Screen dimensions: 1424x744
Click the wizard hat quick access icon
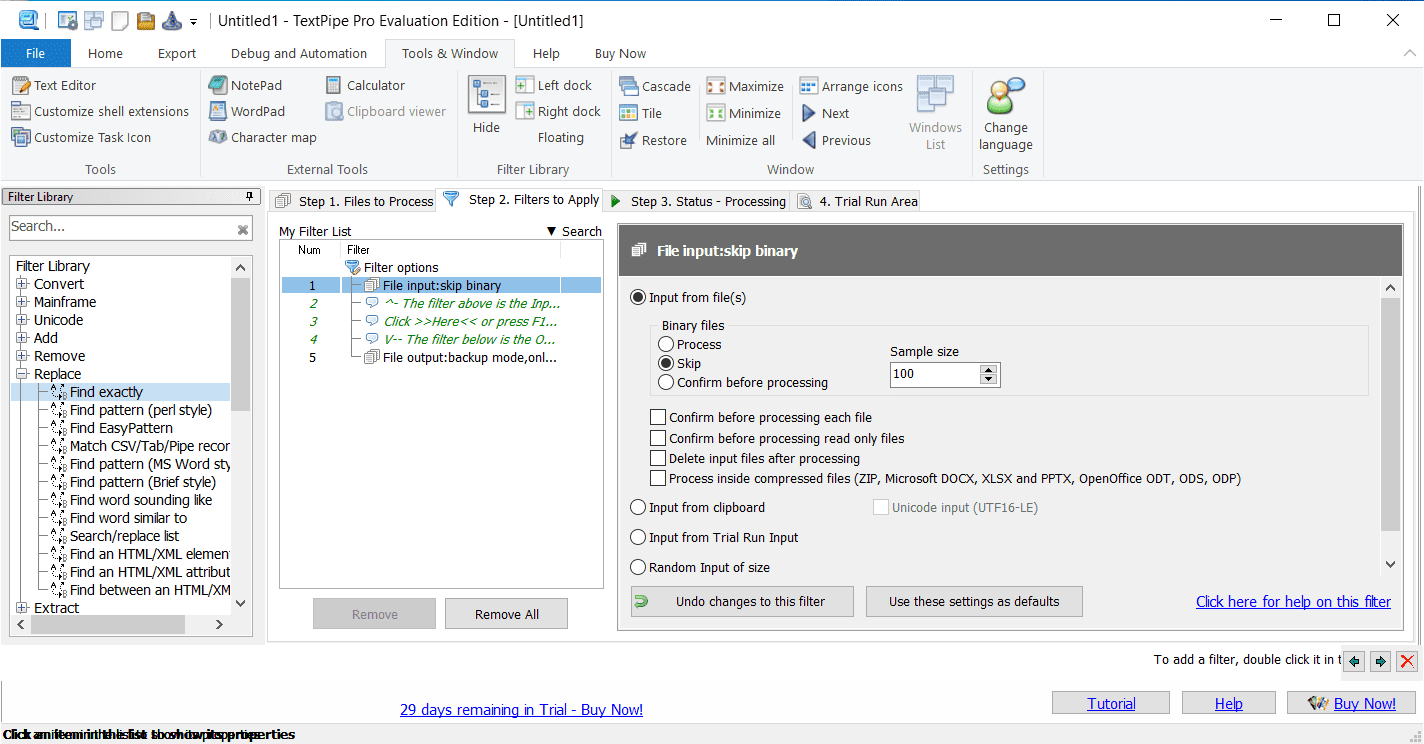click(x=171, y=20)
